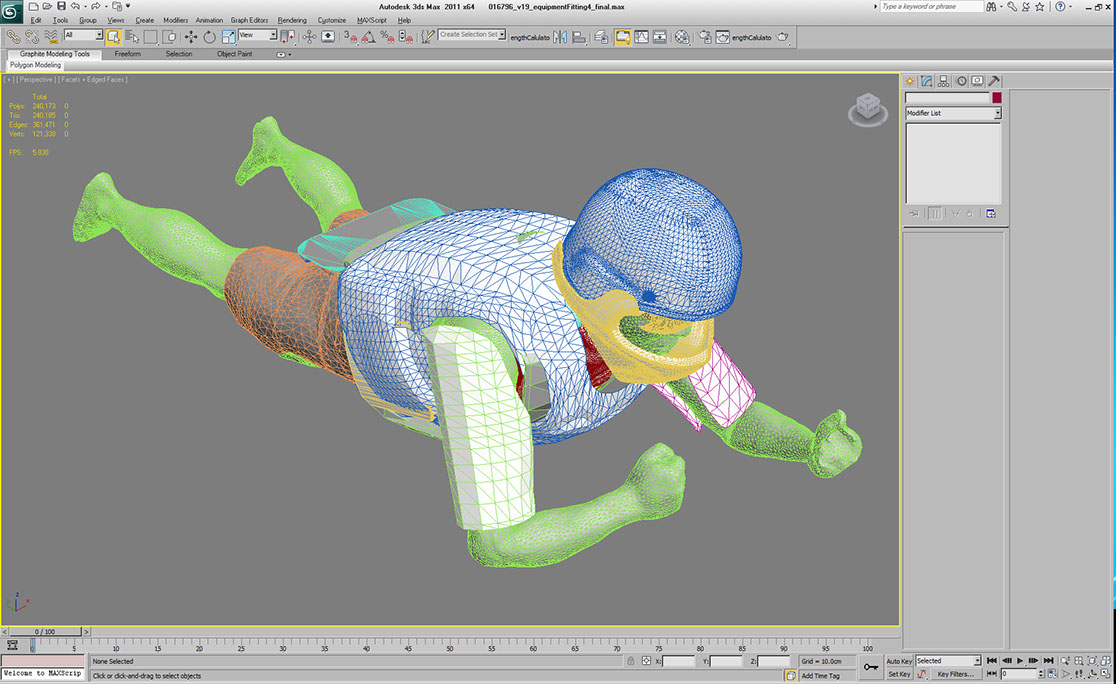The image size is (1116, 684).
Task: Open Curve Editor from the main toolbar
Action: tap(640, 37)
